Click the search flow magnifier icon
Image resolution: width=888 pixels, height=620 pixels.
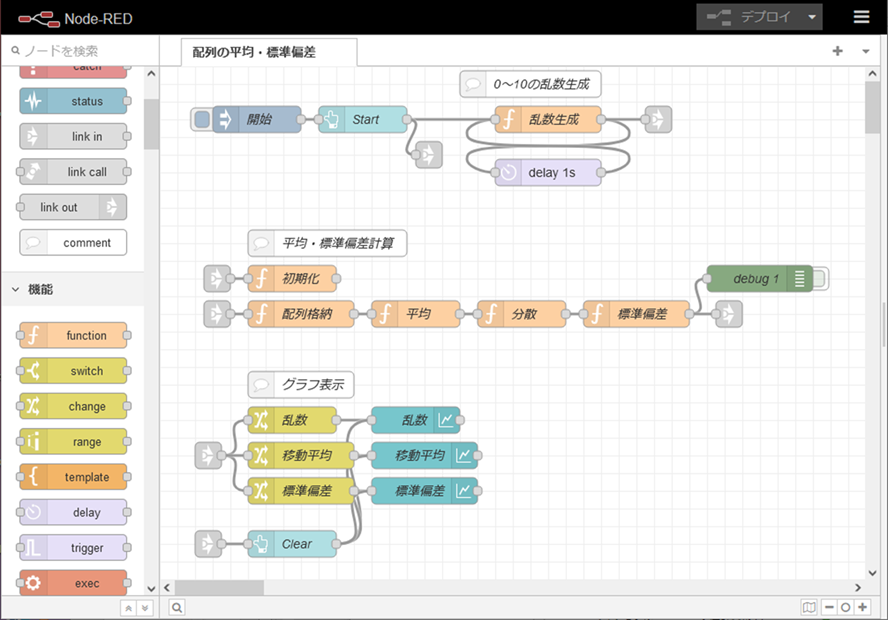pyautogui.click(x=177, y=607)
